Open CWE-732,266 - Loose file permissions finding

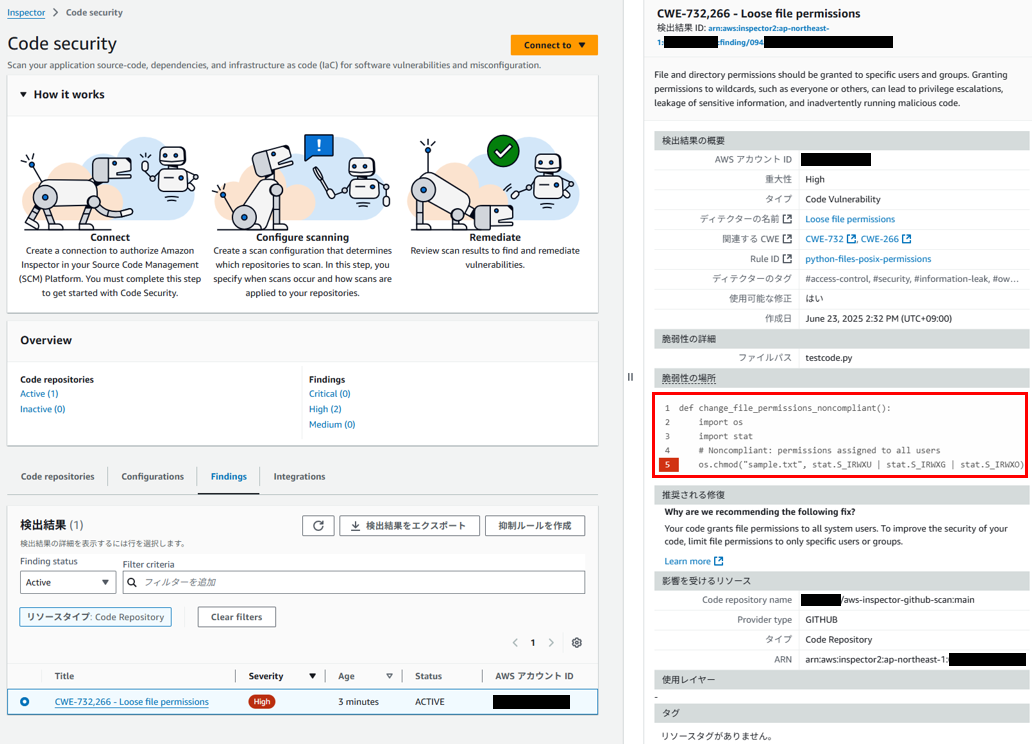click(132, 702)
